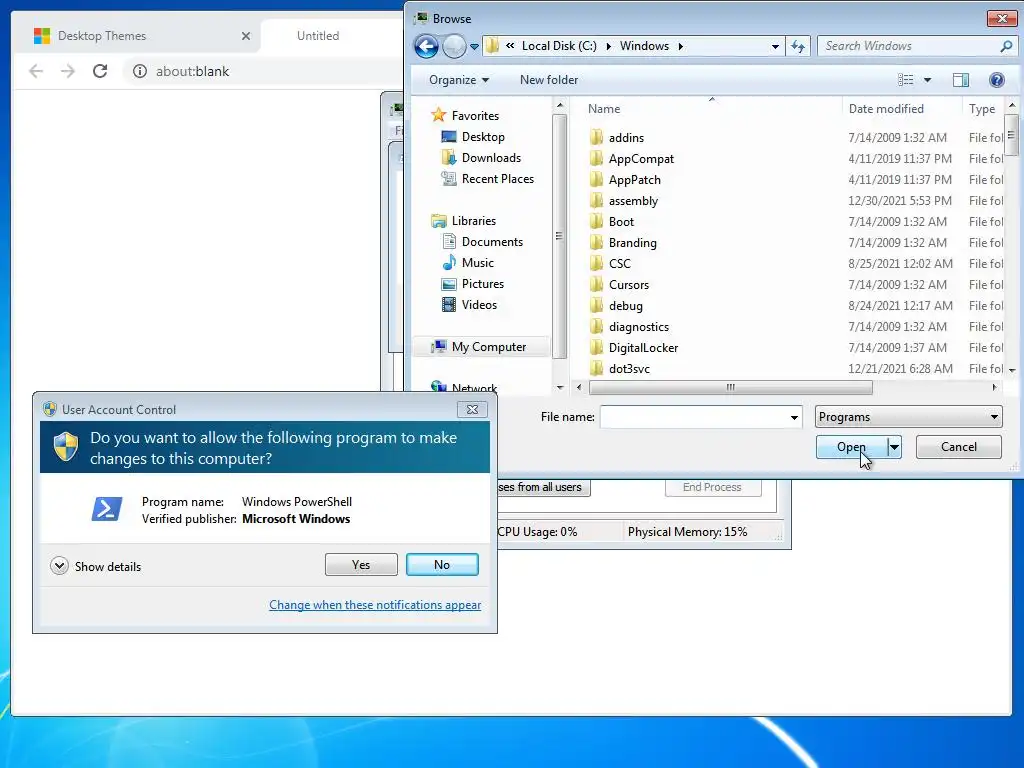Switch to Desktop Themes browser tab
Image resolution: width=1024 pixels, height=768 pixels.
(x=102, y=36)
